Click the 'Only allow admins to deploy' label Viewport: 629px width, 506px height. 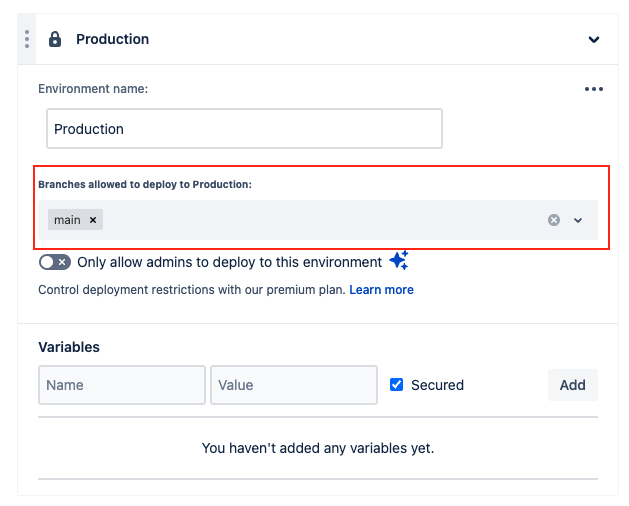(x=229, y=262)
